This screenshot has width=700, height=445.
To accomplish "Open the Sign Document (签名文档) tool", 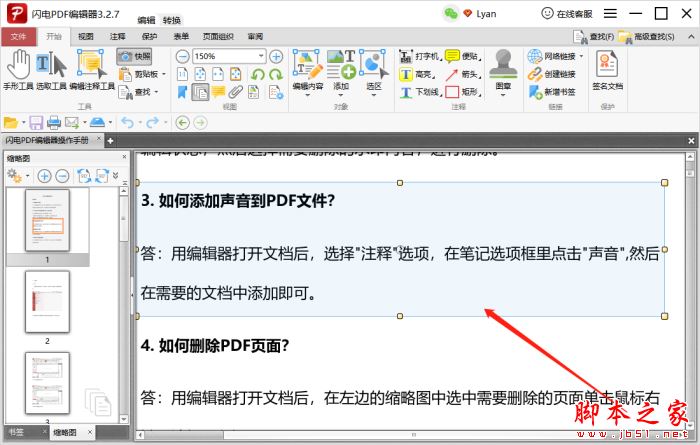I will point(607,70).
